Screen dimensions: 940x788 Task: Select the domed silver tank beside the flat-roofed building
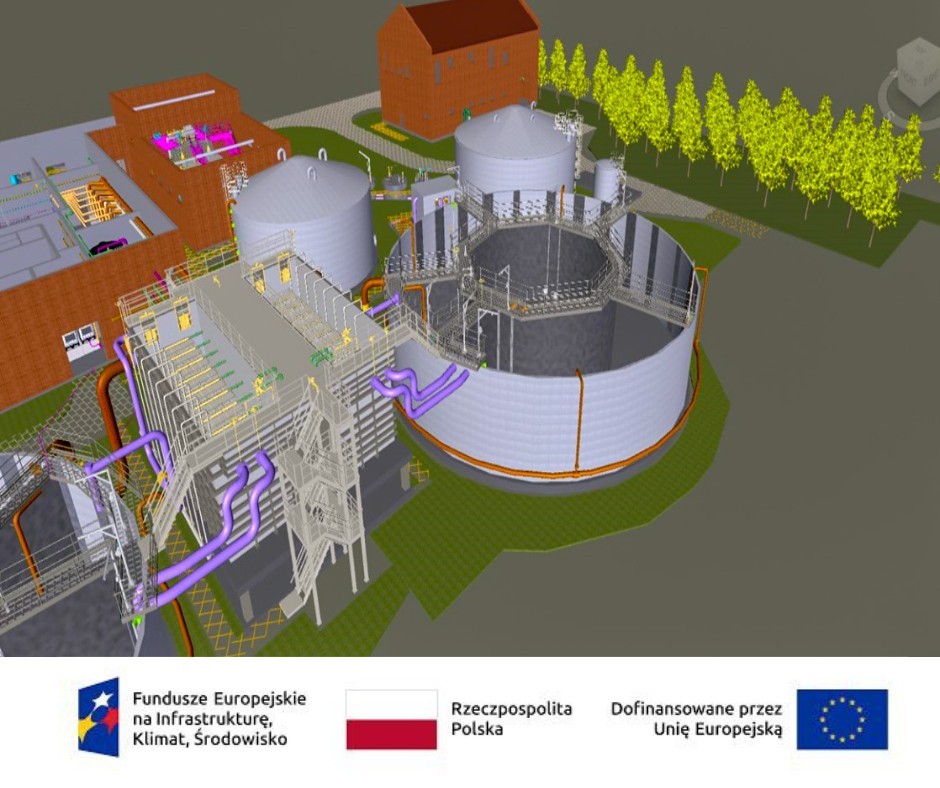click(303, 222)
